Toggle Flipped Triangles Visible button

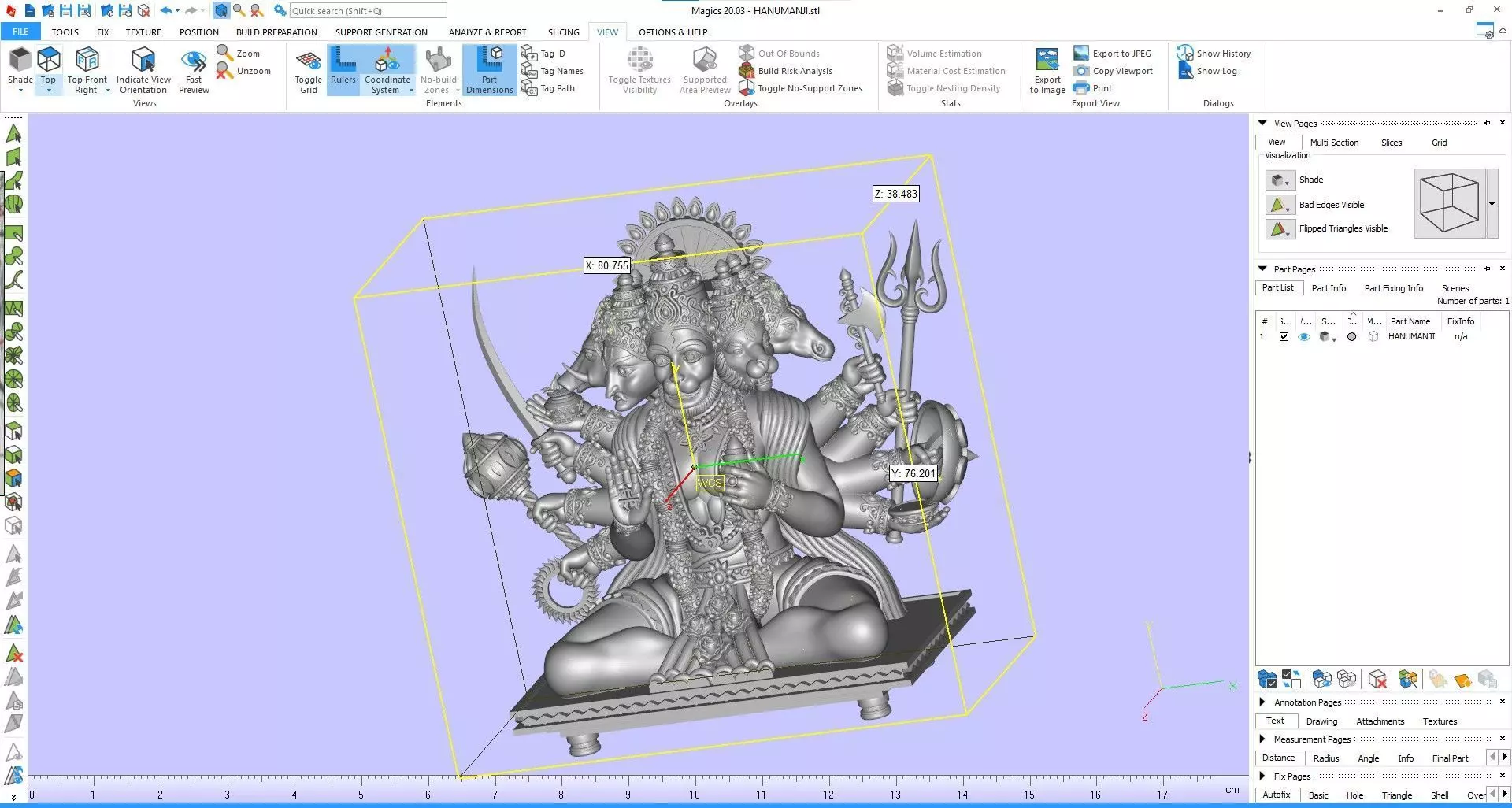click(x=1279, y=229)
